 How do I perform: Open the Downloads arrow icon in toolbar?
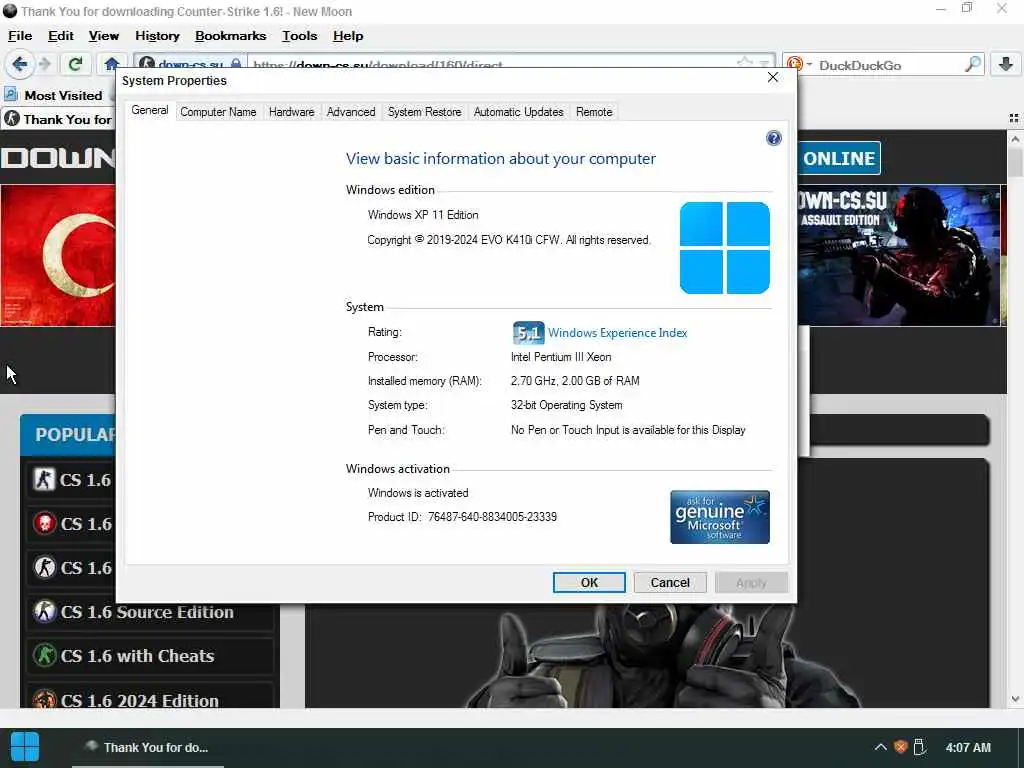click(1006, 64)
